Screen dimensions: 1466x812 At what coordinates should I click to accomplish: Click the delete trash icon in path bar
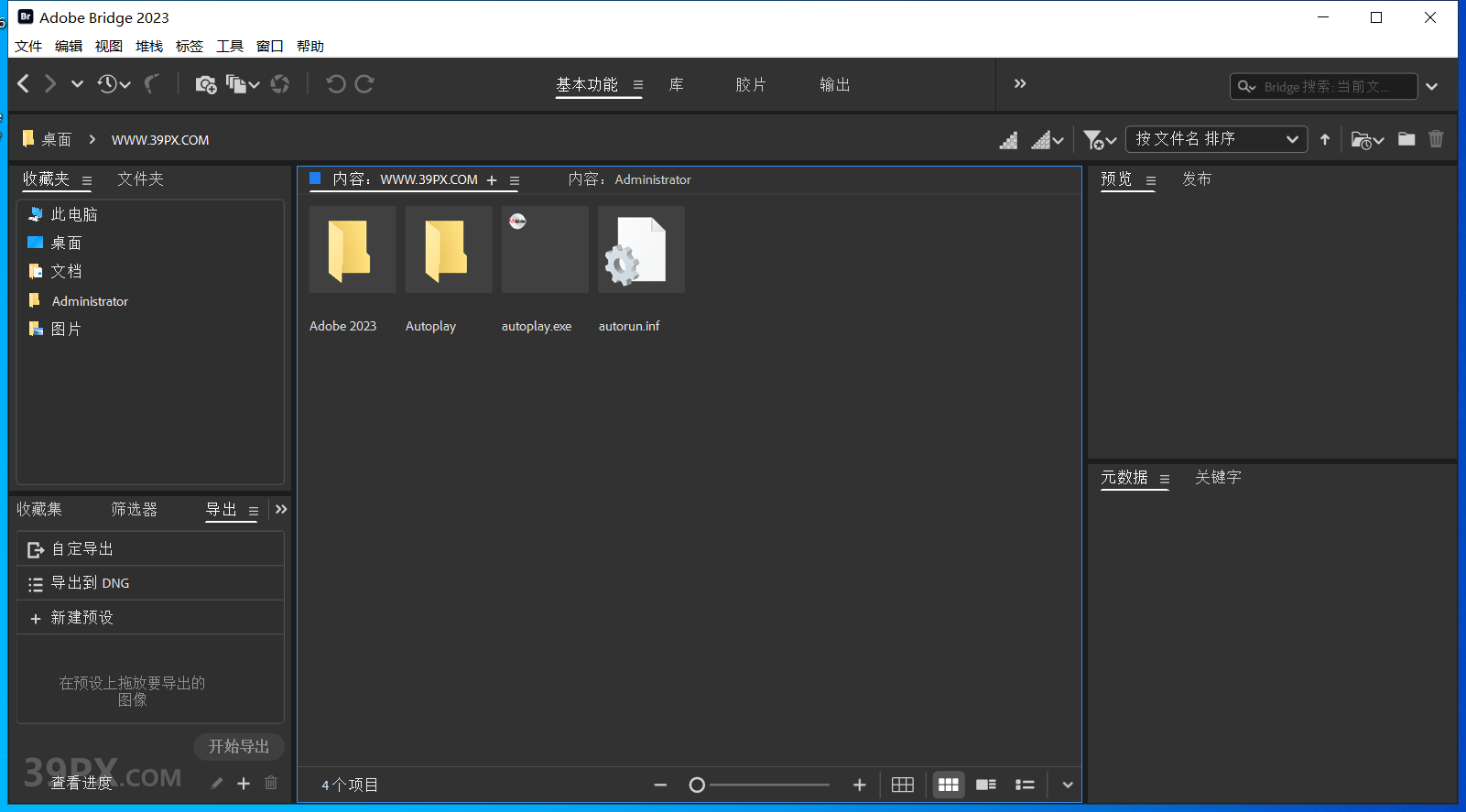(x=1436, y=139)
